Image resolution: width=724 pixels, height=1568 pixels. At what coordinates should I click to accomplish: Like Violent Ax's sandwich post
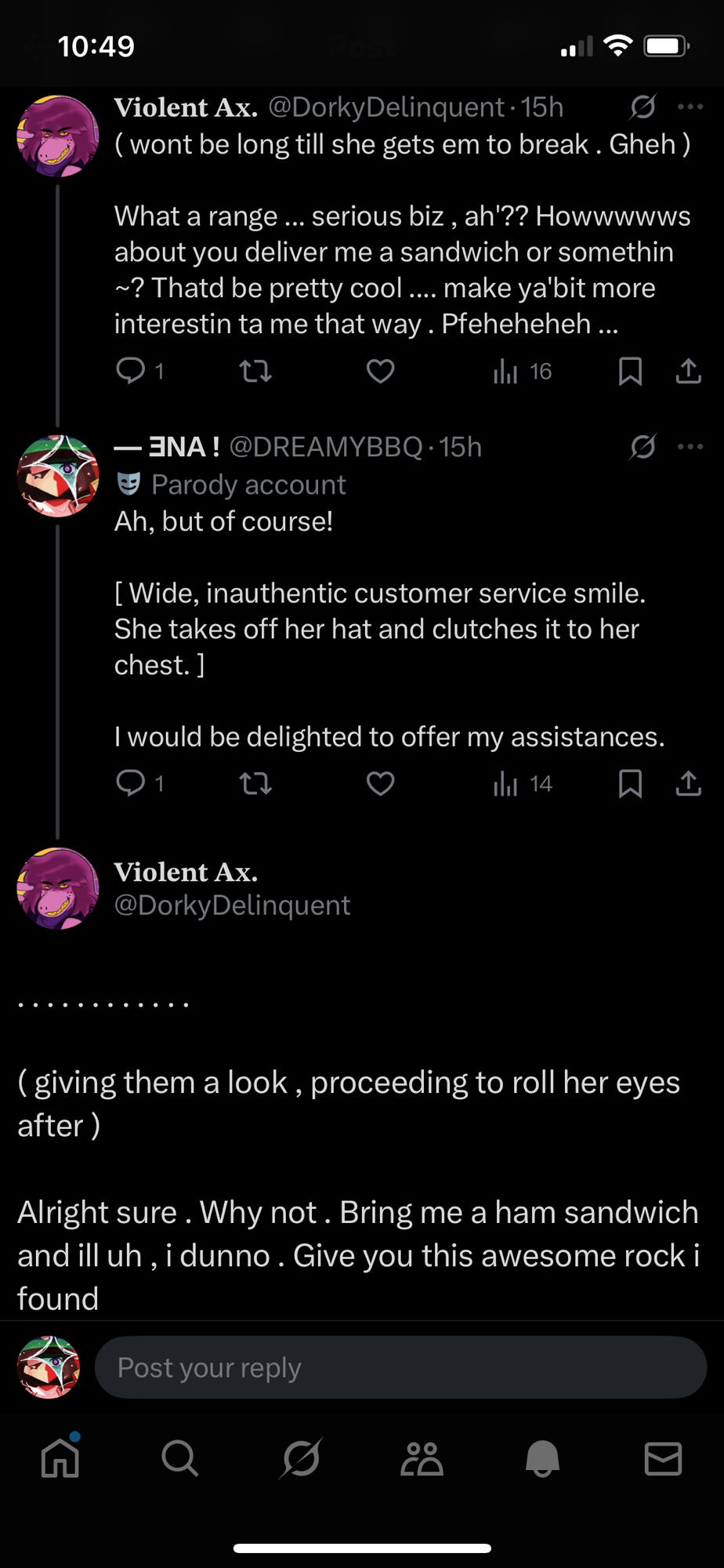click(381, 371)
